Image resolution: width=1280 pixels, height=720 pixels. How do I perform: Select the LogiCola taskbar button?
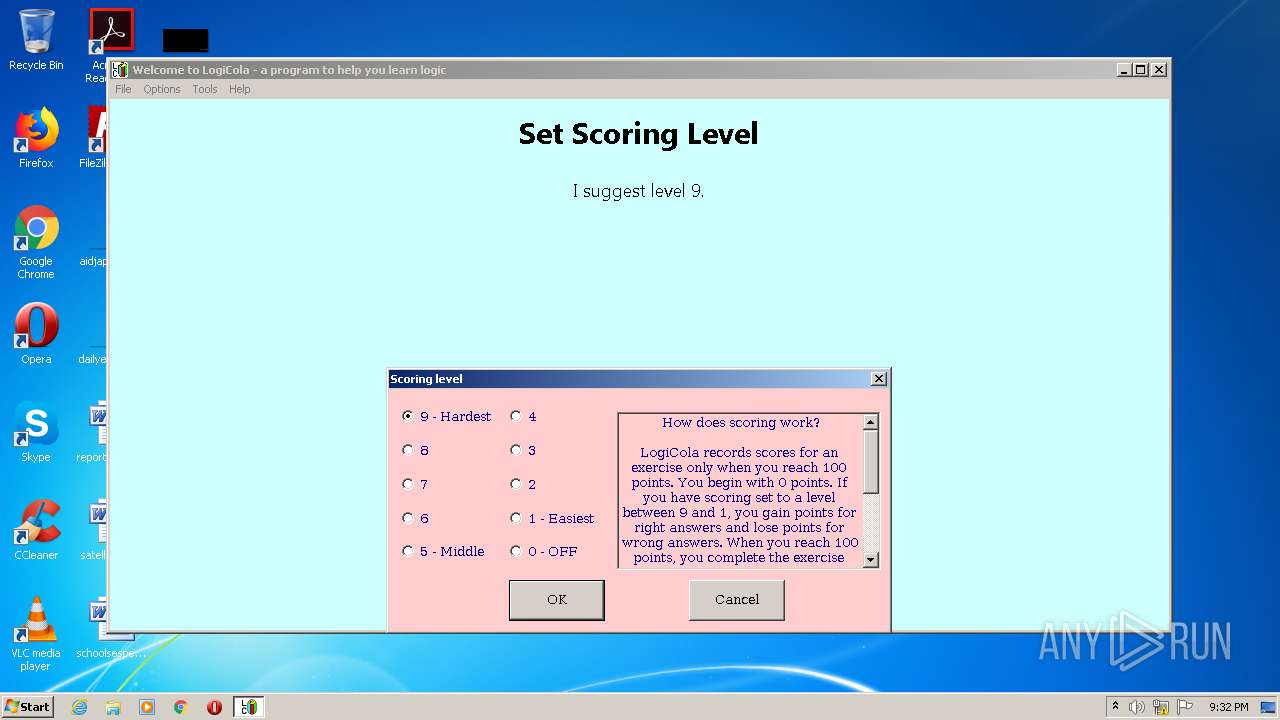(248, 707)
